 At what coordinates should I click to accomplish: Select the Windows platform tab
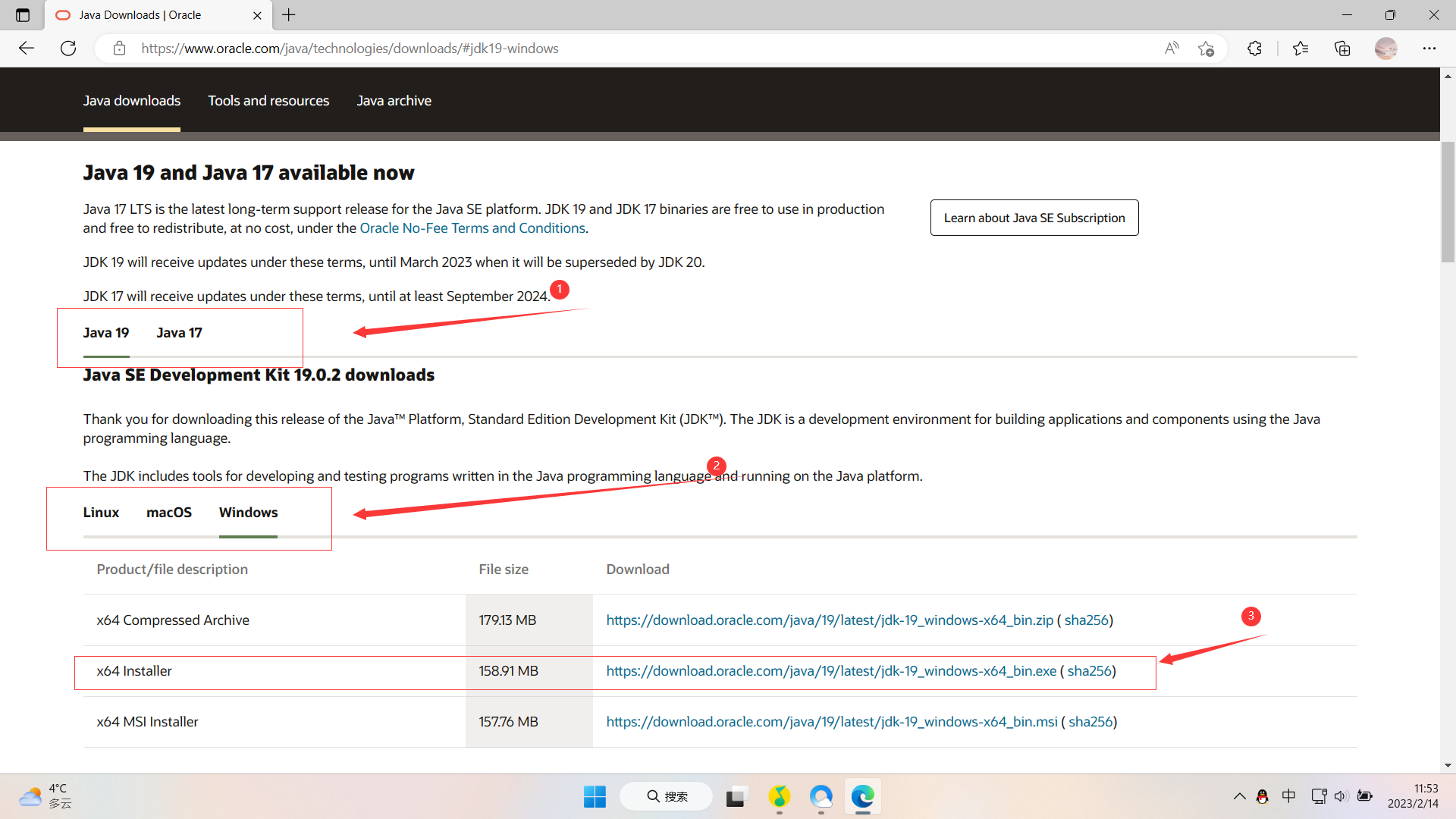pyautogui.click(x=248, y=513)
